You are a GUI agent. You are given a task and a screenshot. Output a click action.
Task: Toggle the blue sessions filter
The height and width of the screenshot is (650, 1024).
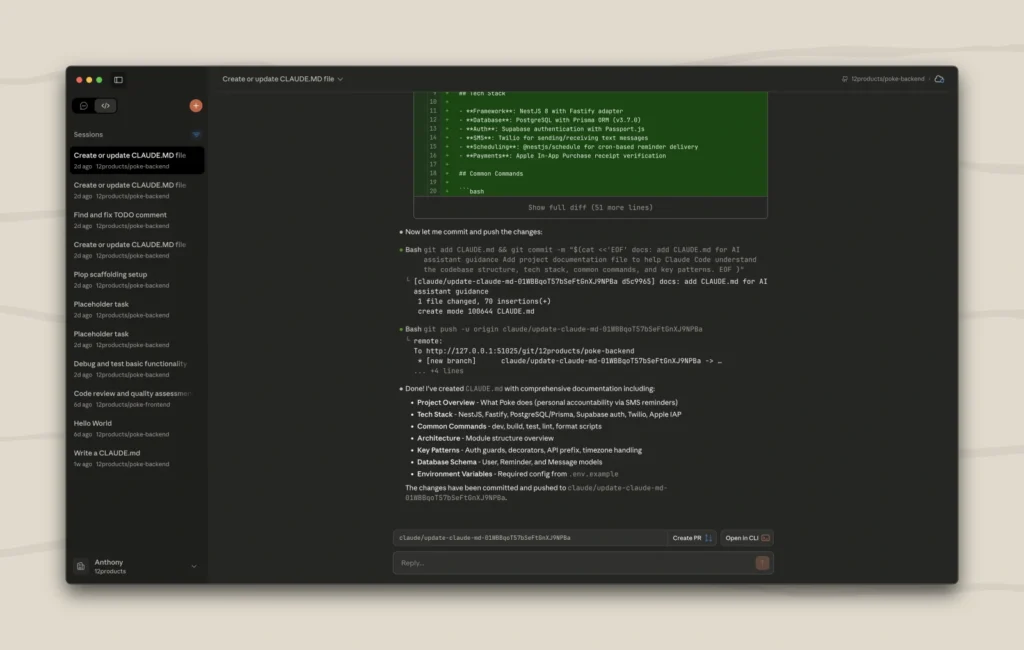[196, 134]
